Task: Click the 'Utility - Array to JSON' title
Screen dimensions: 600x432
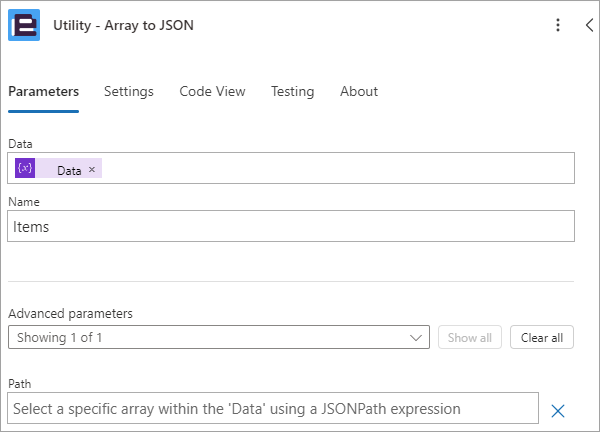Action: [x=123, y=26]
